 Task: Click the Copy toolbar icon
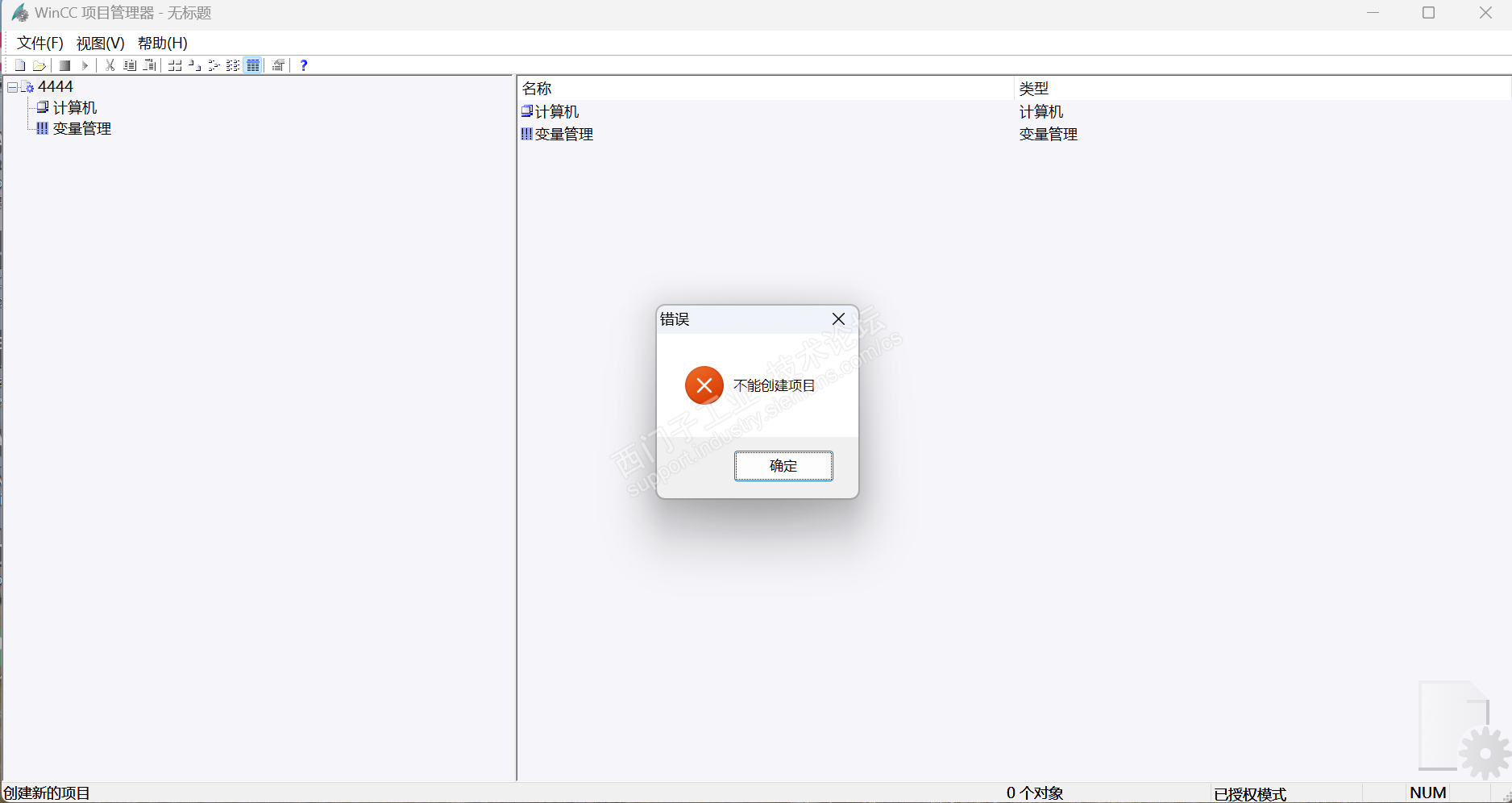pyautogui.click(x=130, y=65)
